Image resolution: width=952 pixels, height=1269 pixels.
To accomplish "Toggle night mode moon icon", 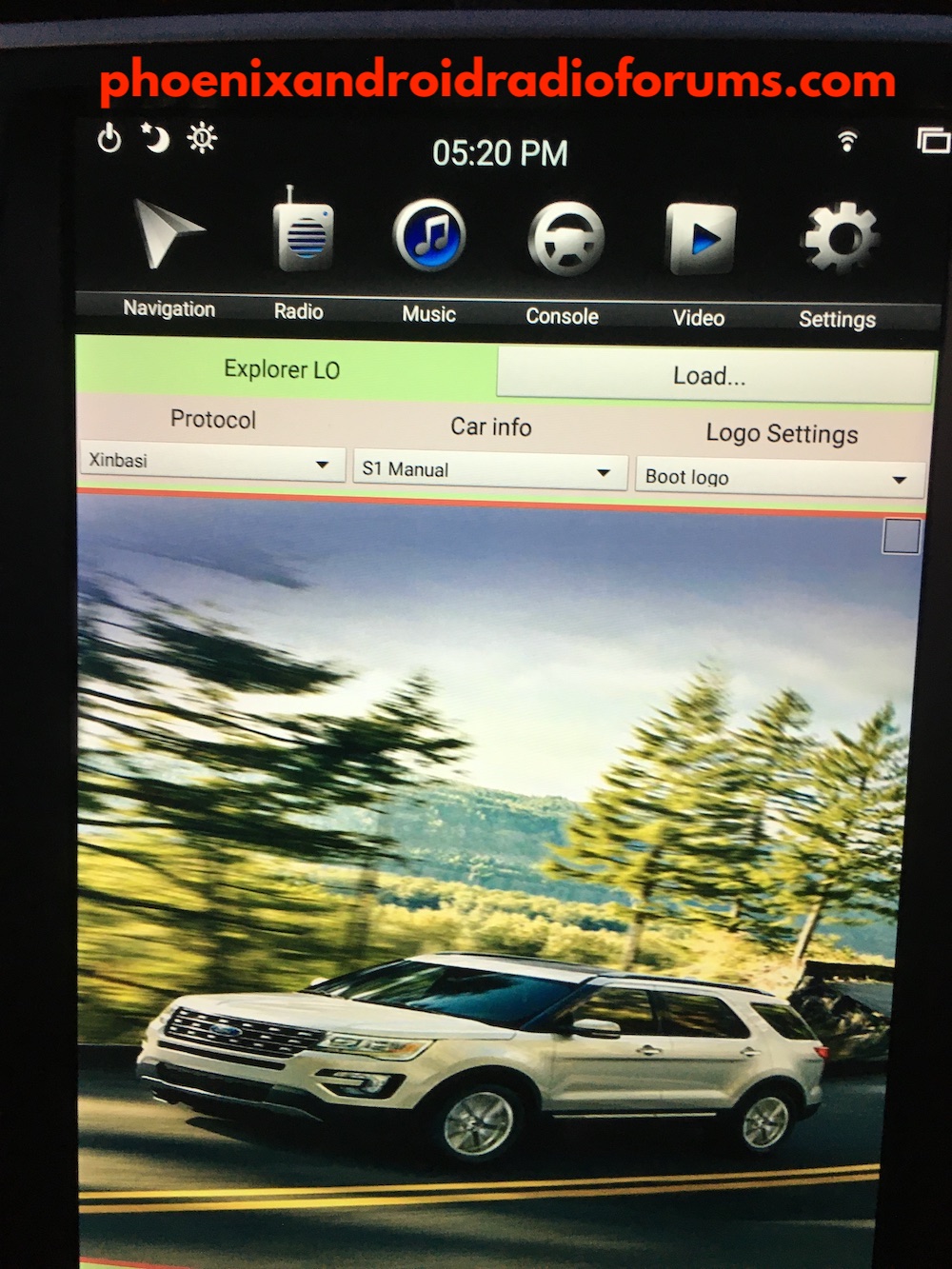I will click(155, 138).
